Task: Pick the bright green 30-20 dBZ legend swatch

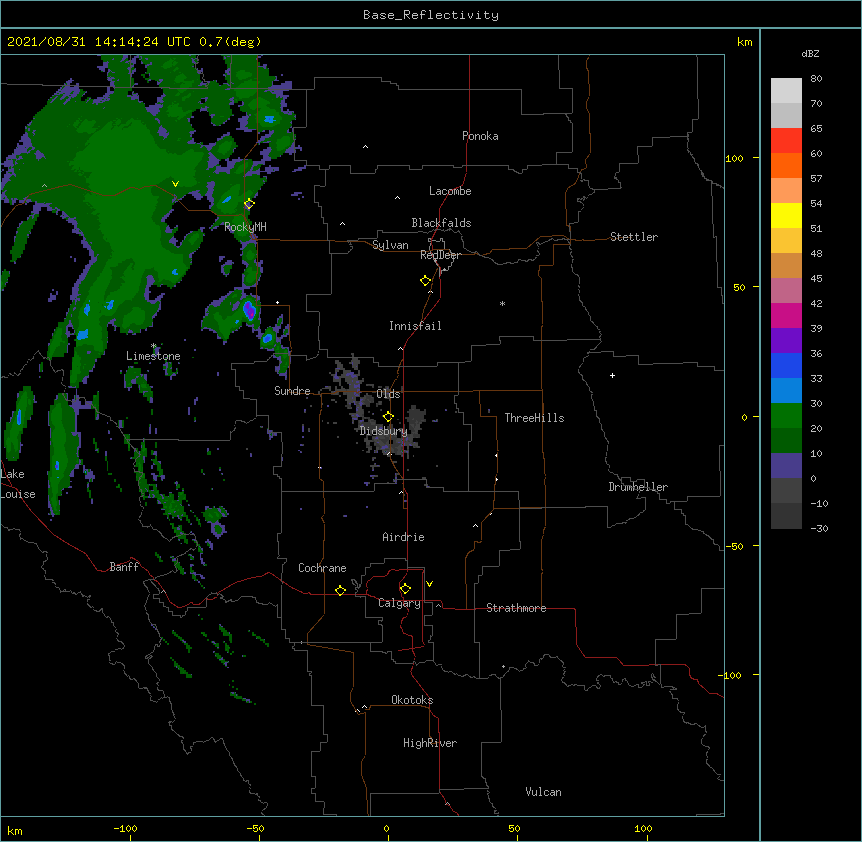Action: (x=786, y=416)
